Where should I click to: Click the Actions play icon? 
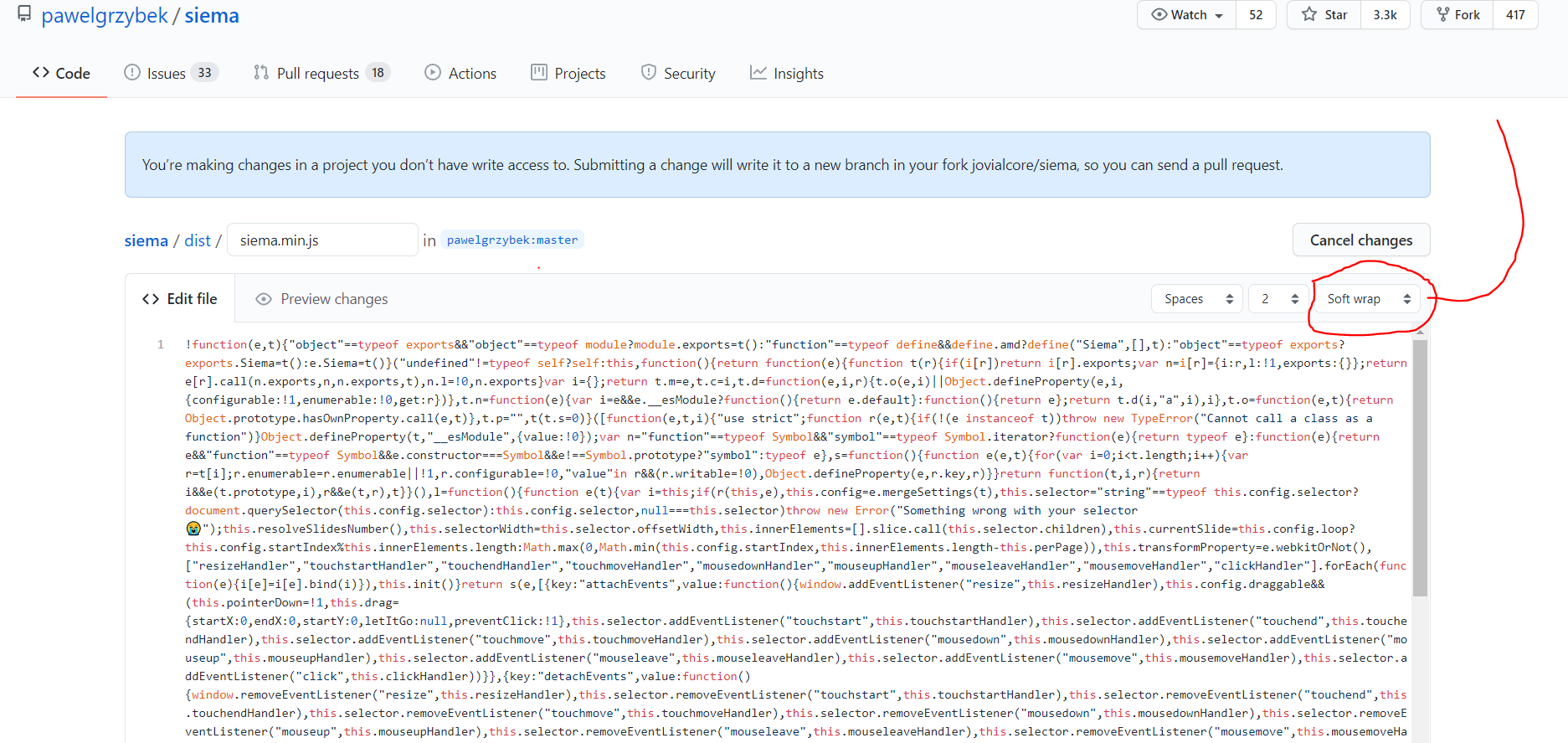[x=433, y=73]
